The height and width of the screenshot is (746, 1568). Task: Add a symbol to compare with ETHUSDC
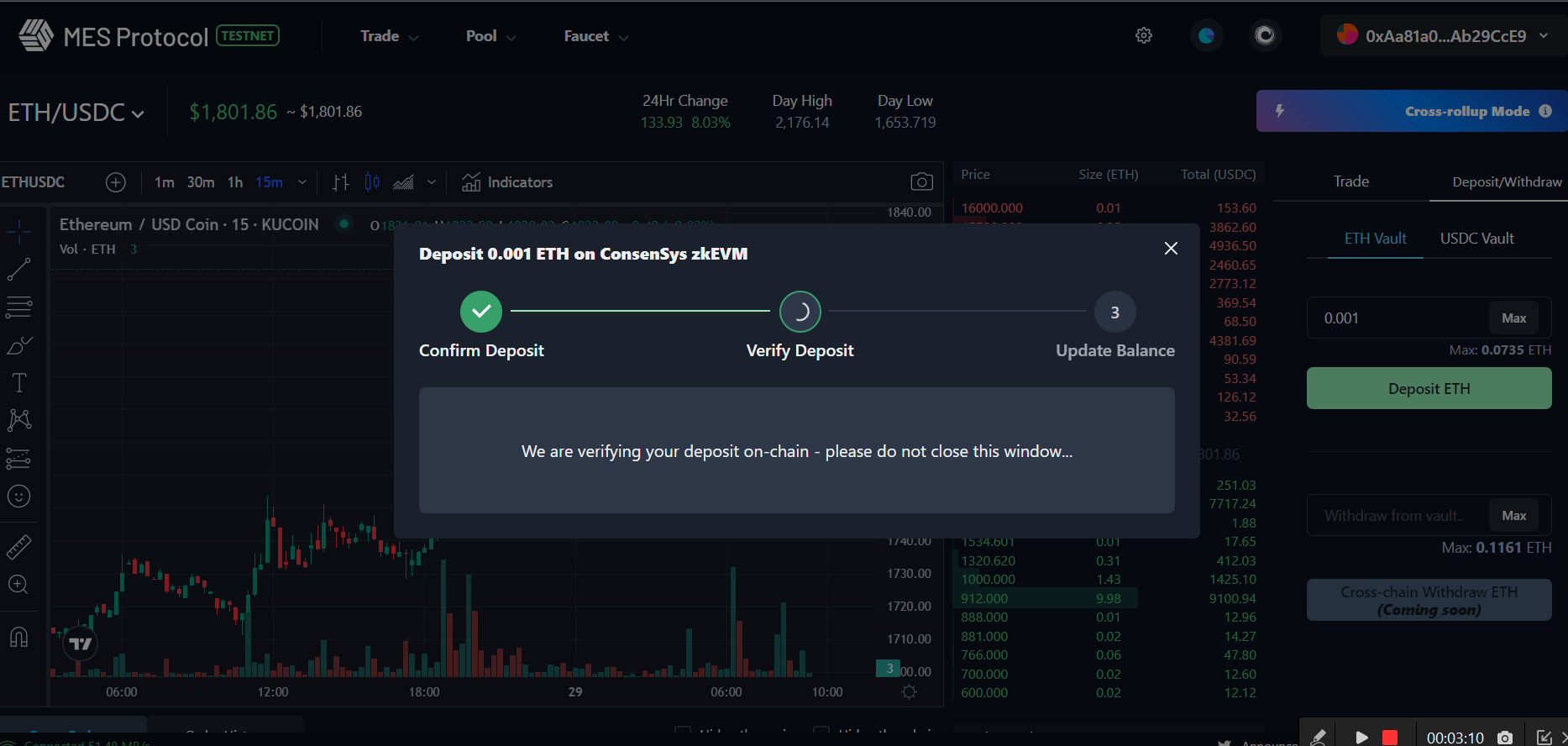pyautogui.click(x=116, y=182)
